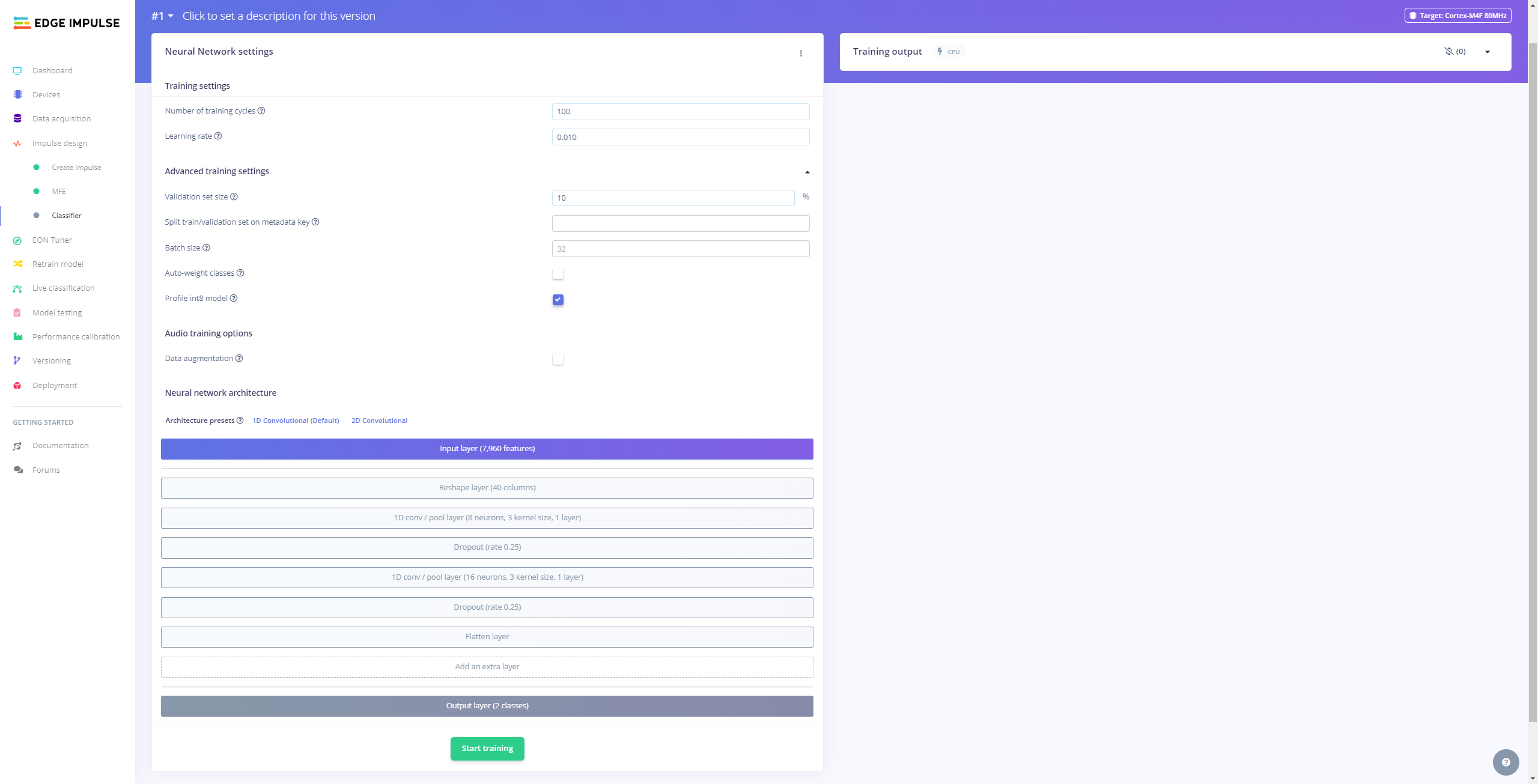The height and width of the screenshot is (784, 1538).
Task: Edit the Flatten layer
Action: click(487, 637)
